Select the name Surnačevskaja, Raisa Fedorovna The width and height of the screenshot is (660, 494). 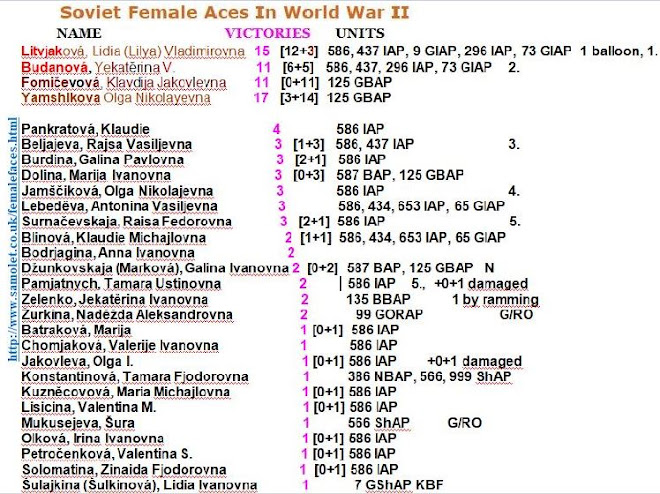[127, 221]
